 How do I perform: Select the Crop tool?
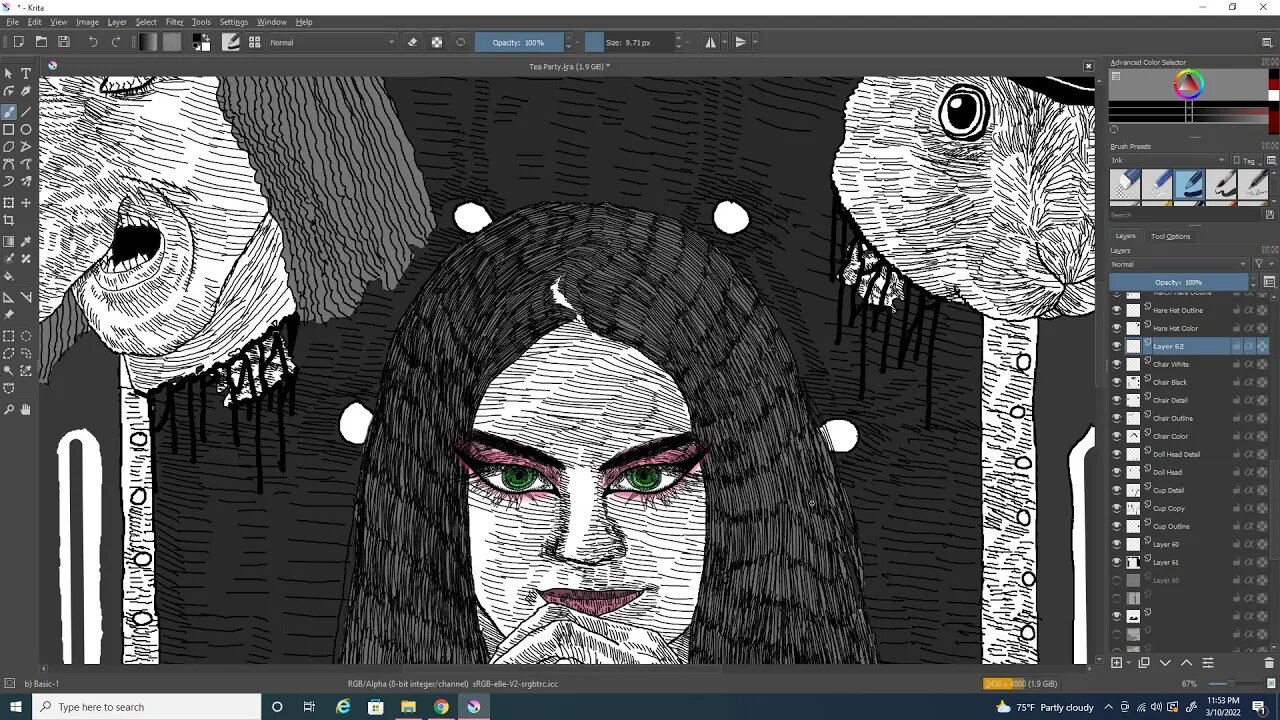coord(9,220)
